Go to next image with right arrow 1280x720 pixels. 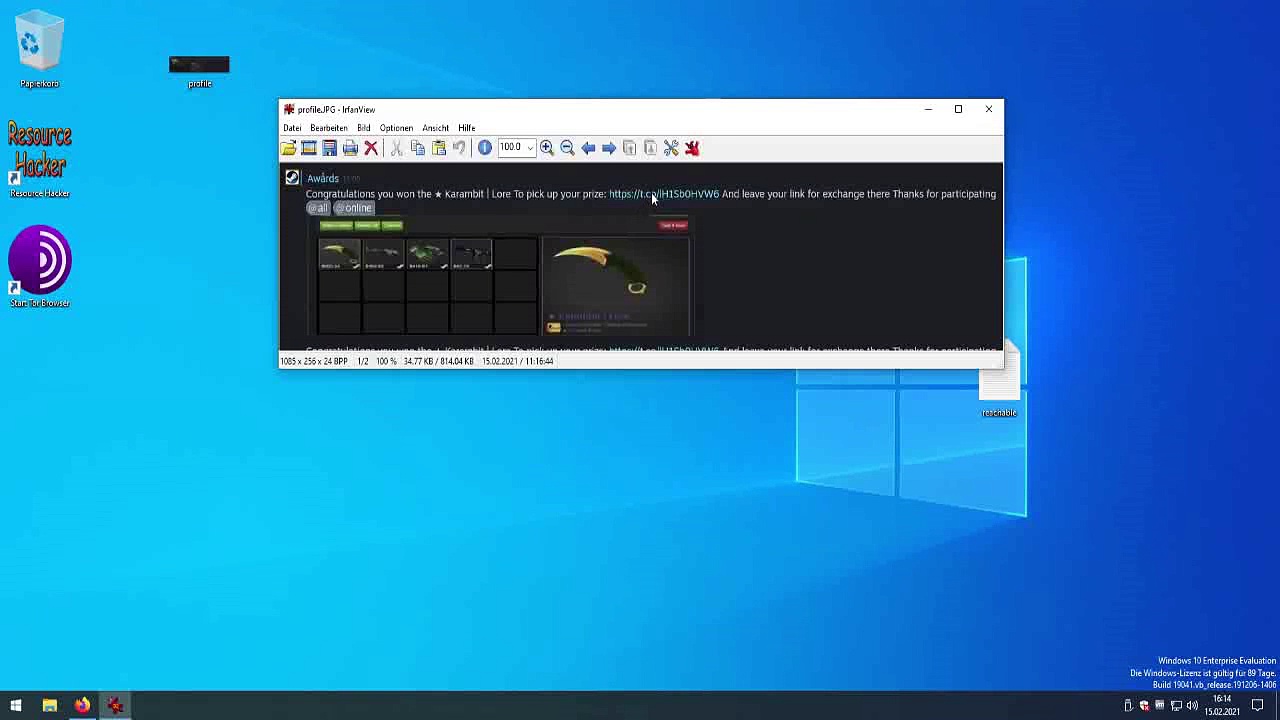[608, 148]
